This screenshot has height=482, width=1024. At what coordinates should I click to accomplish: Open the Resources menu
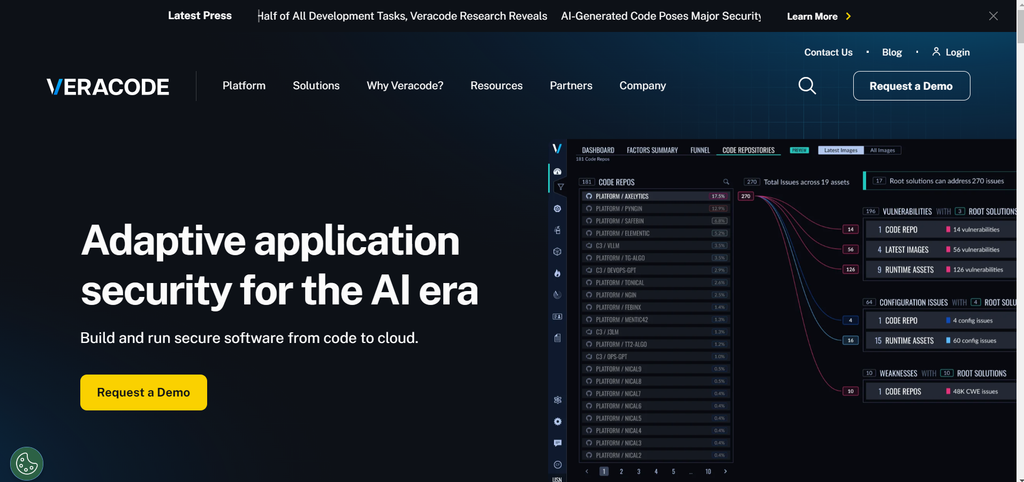tap(496, 86)
